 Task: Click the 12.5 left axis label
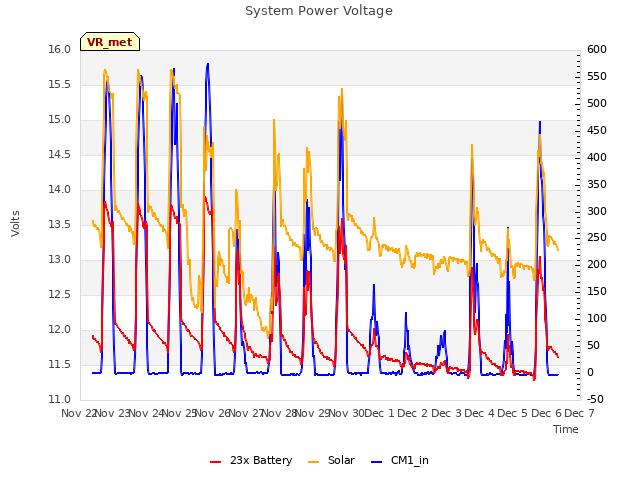click(x=60, y=294)
